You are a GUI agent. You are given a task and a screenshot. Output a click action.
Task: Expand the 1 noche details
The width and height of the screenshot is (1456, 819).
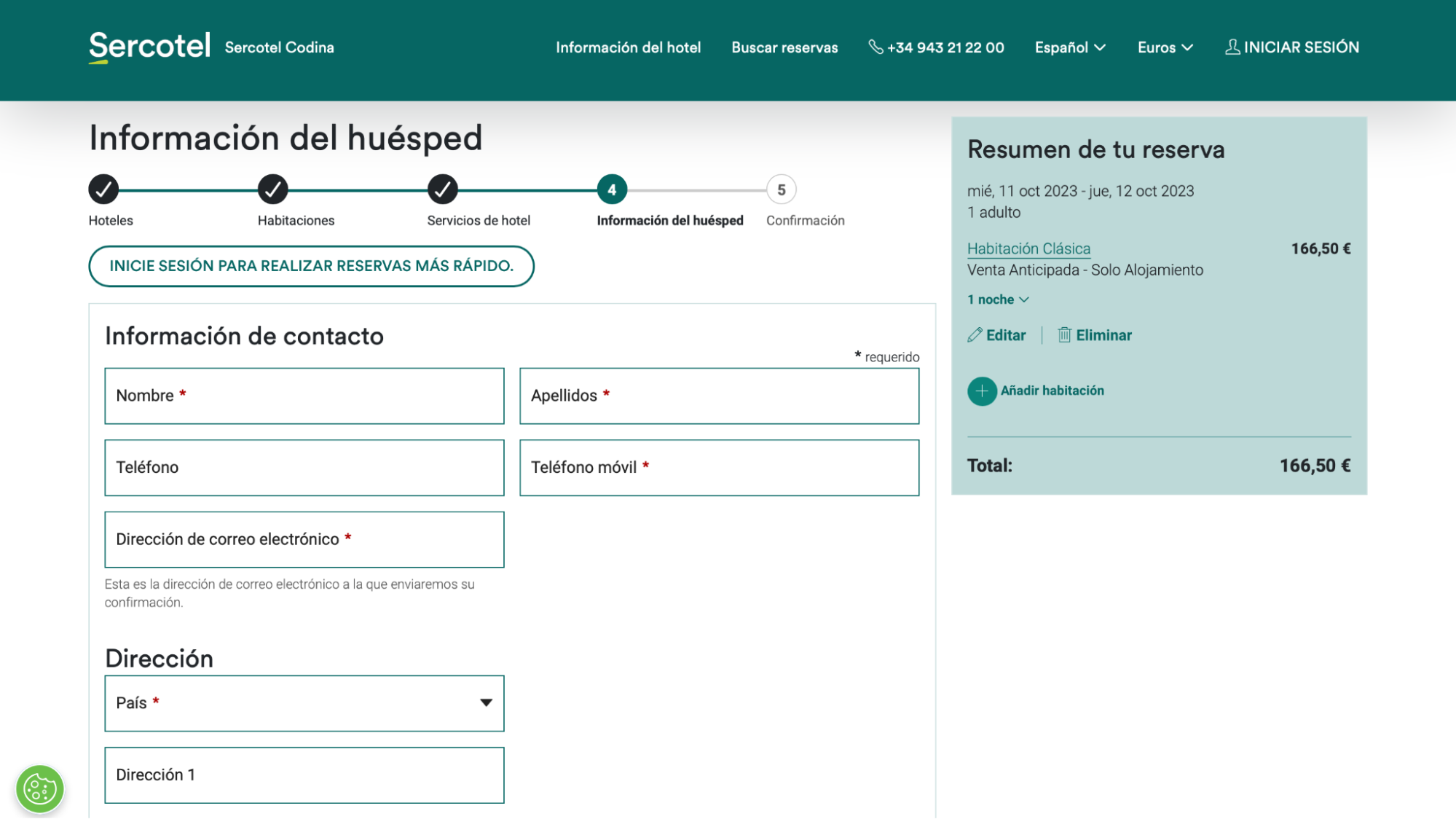pyautogui.click(x=998, y=299)
